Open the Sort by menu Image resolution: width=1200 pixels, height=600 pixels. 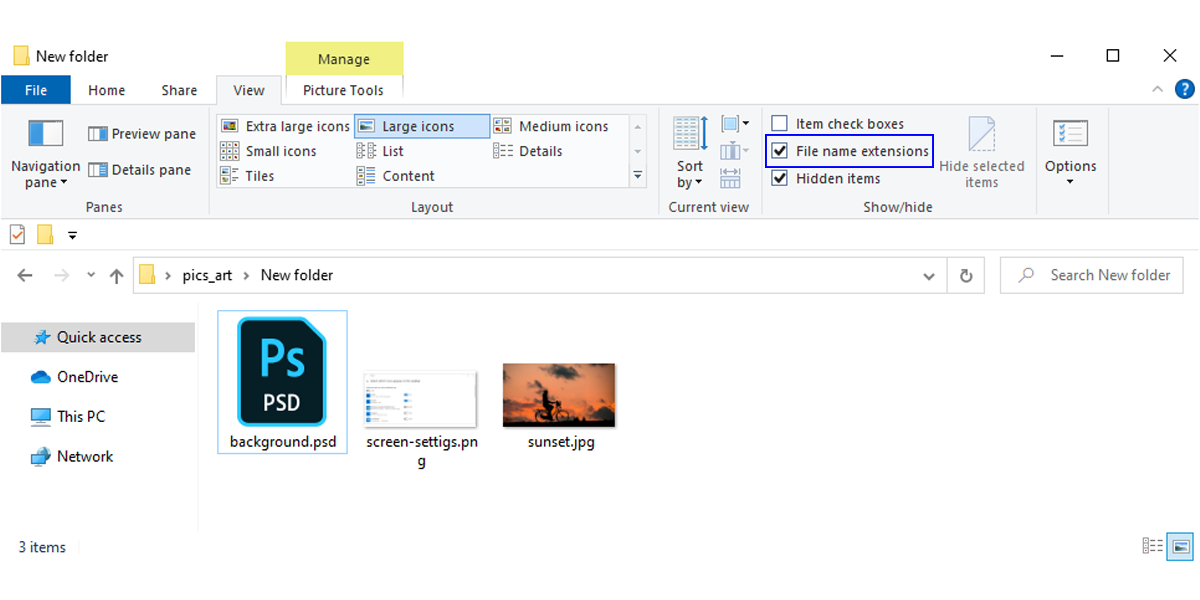[x=690, y=153]
